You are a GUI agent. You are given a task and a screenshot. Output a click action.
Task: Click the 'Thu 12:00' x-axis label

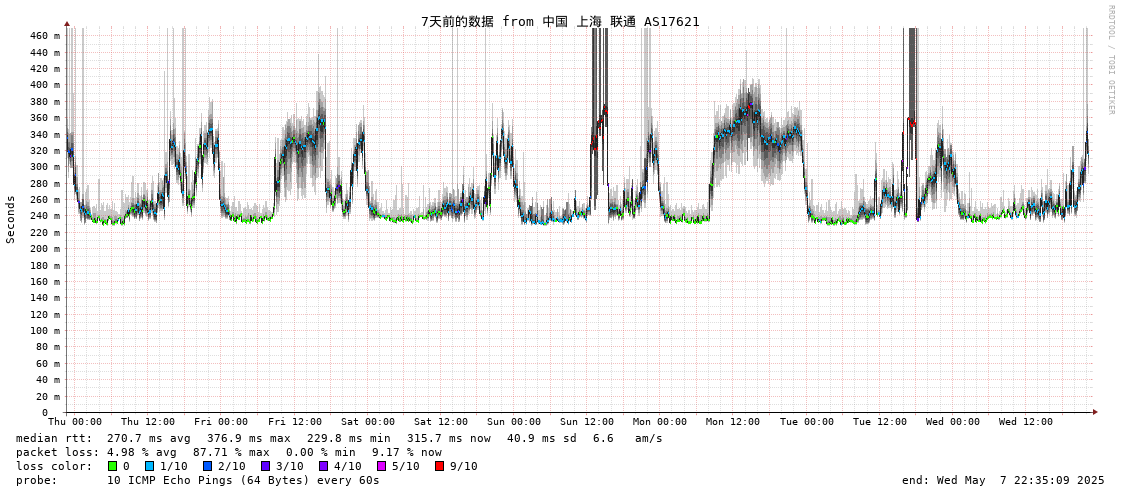click(148, 422)
